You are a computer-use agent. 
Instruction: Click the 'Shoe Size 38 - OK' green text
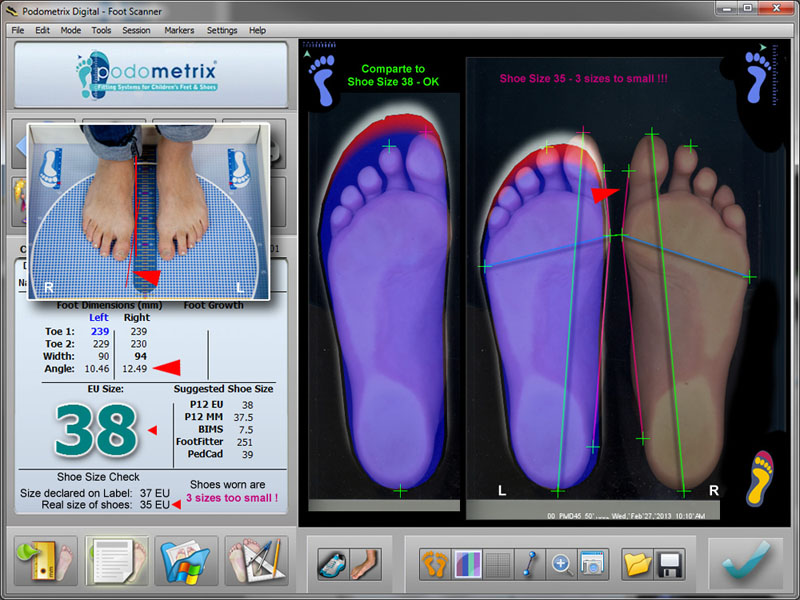[393, 82]
